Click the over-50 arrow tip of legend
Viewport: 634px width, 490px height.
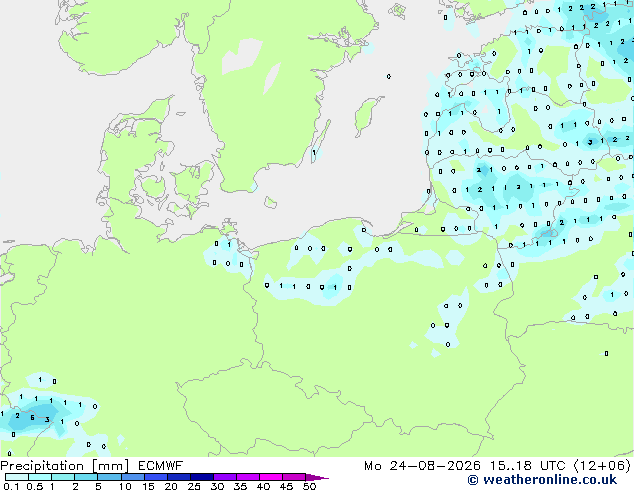click(317, 478)
